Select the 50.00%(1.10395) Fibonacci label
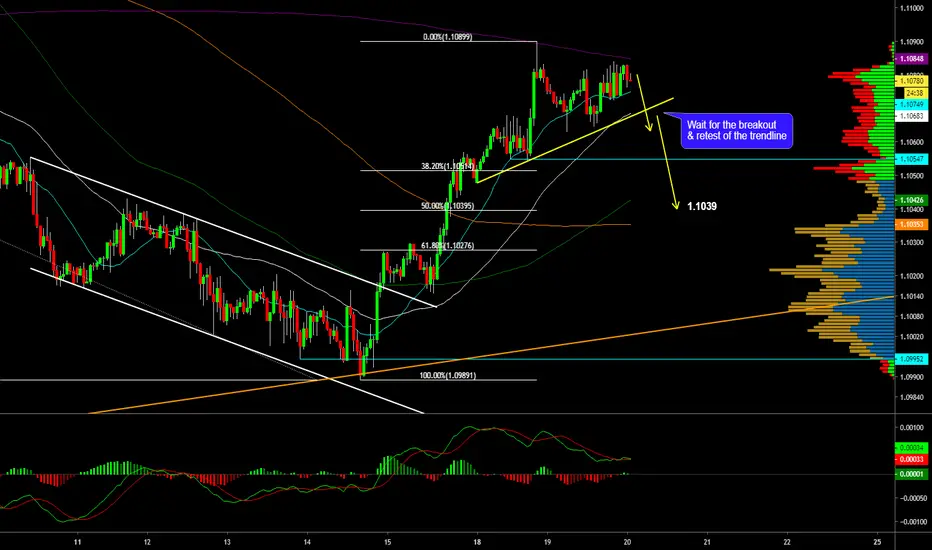This screenshot has width=932, height=550. (448, 206)
